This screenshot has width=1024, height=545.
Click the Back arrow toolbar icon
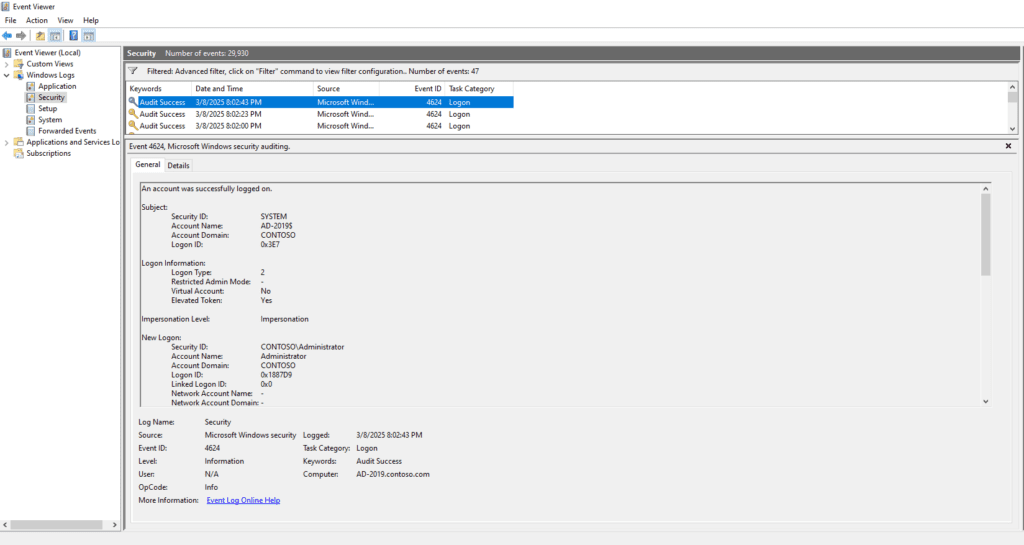point(7,36)
